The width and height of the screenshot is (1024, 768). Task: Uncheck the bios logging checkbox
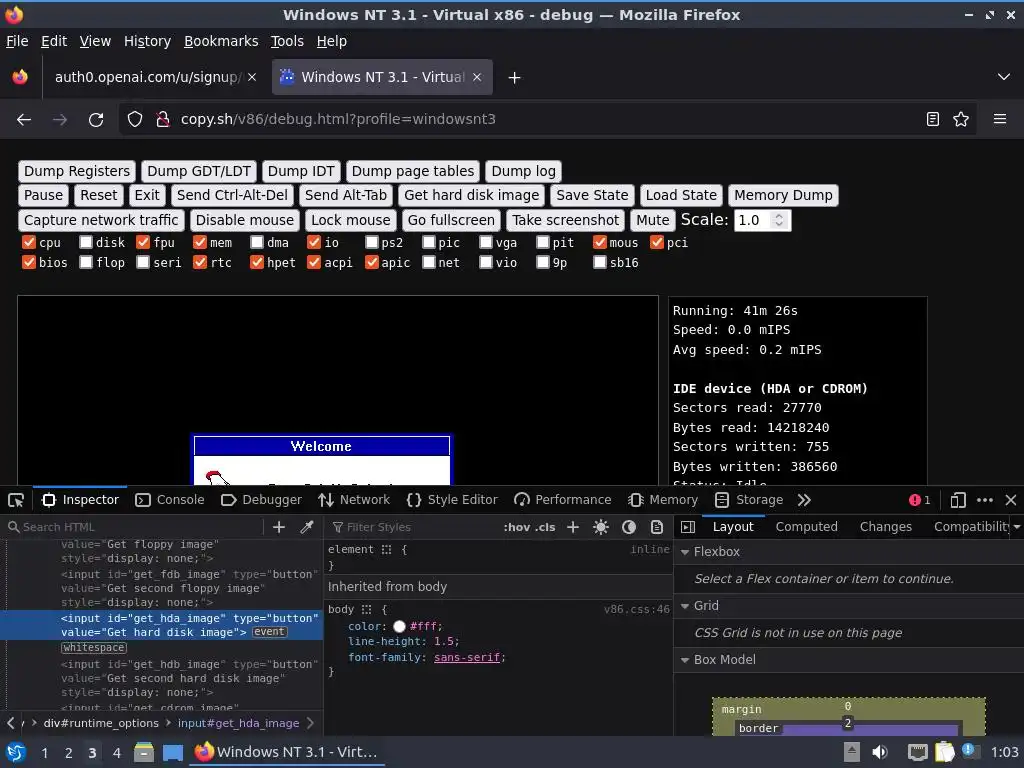pos(29,262)
